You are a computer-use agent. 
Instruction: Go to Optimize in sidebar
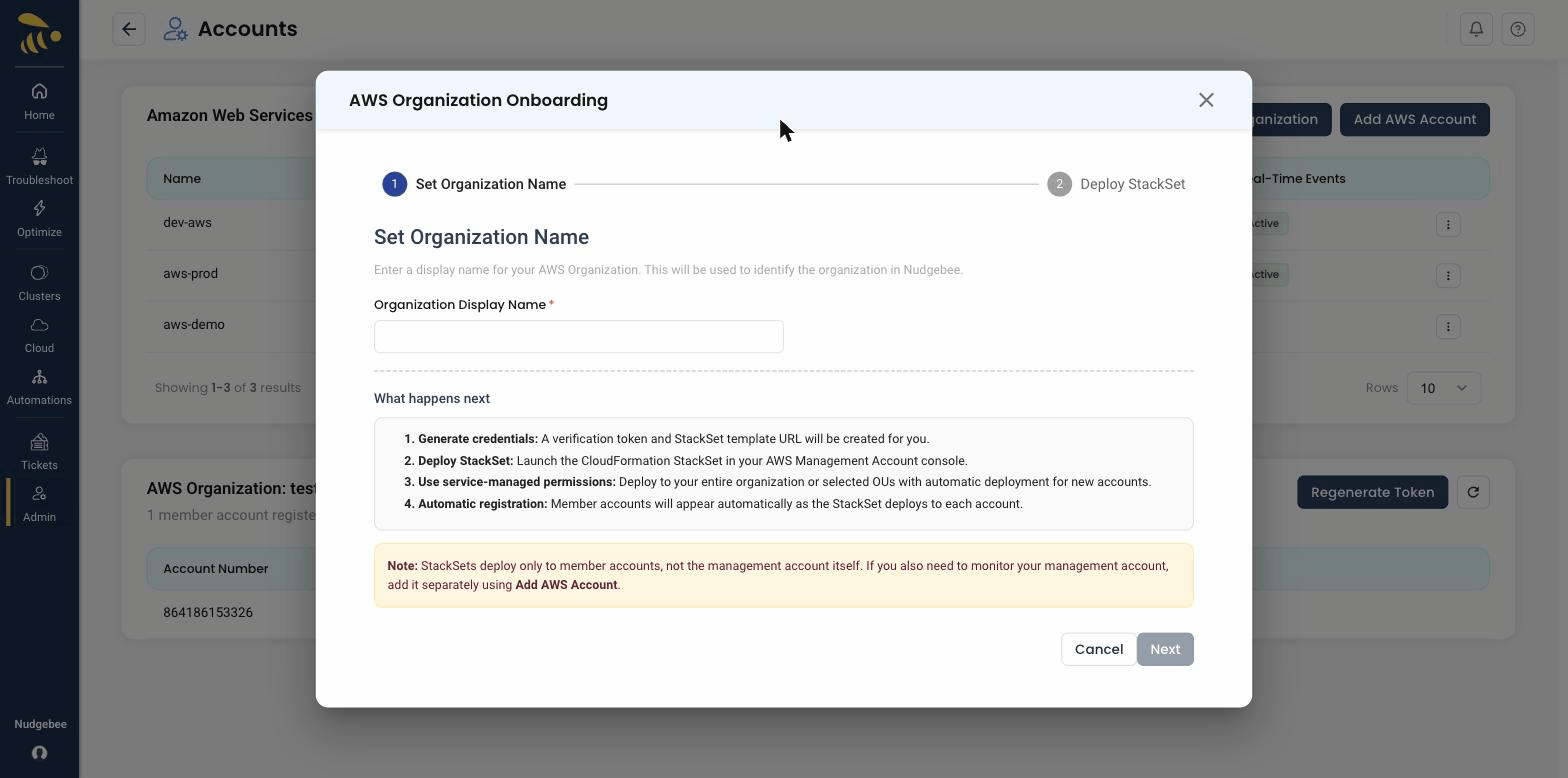pos(39,218)
